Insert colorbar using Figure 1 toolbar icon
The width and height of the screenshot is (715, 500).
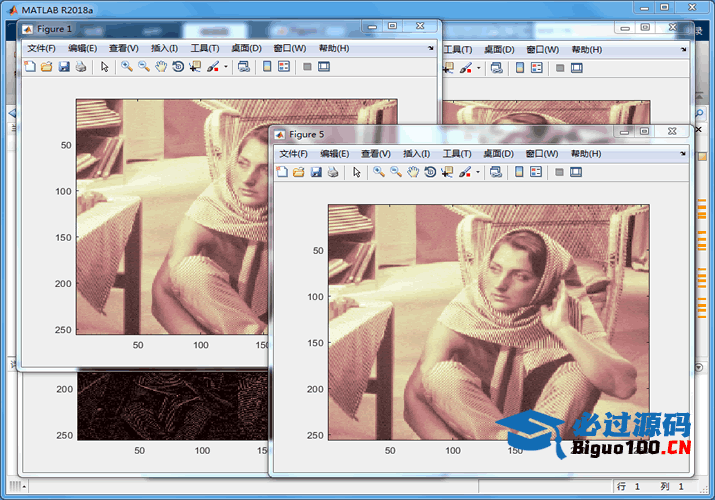(x=267, y=67)
